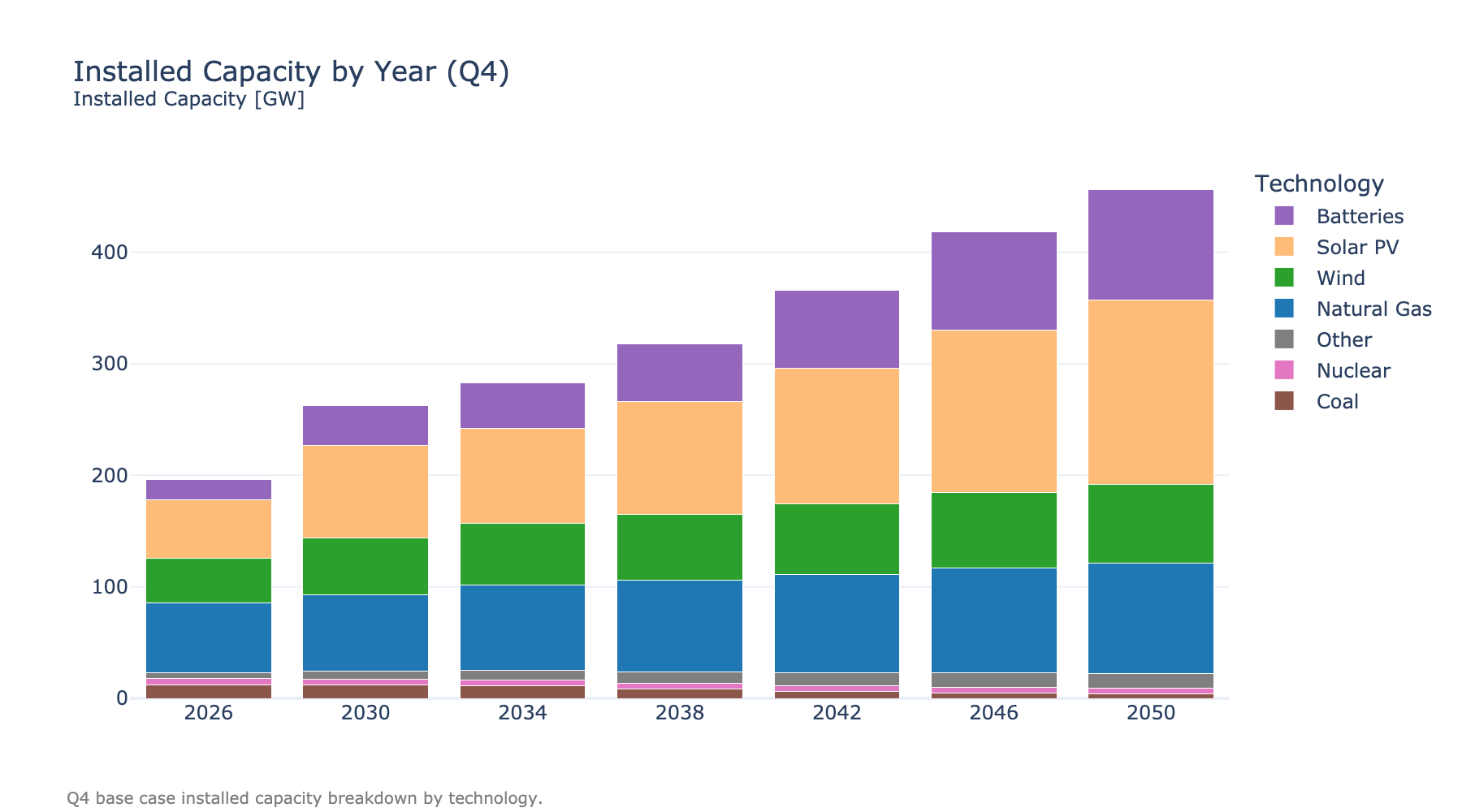Click the Technology legend title

pyautogui.click(x=1318, y=184)
